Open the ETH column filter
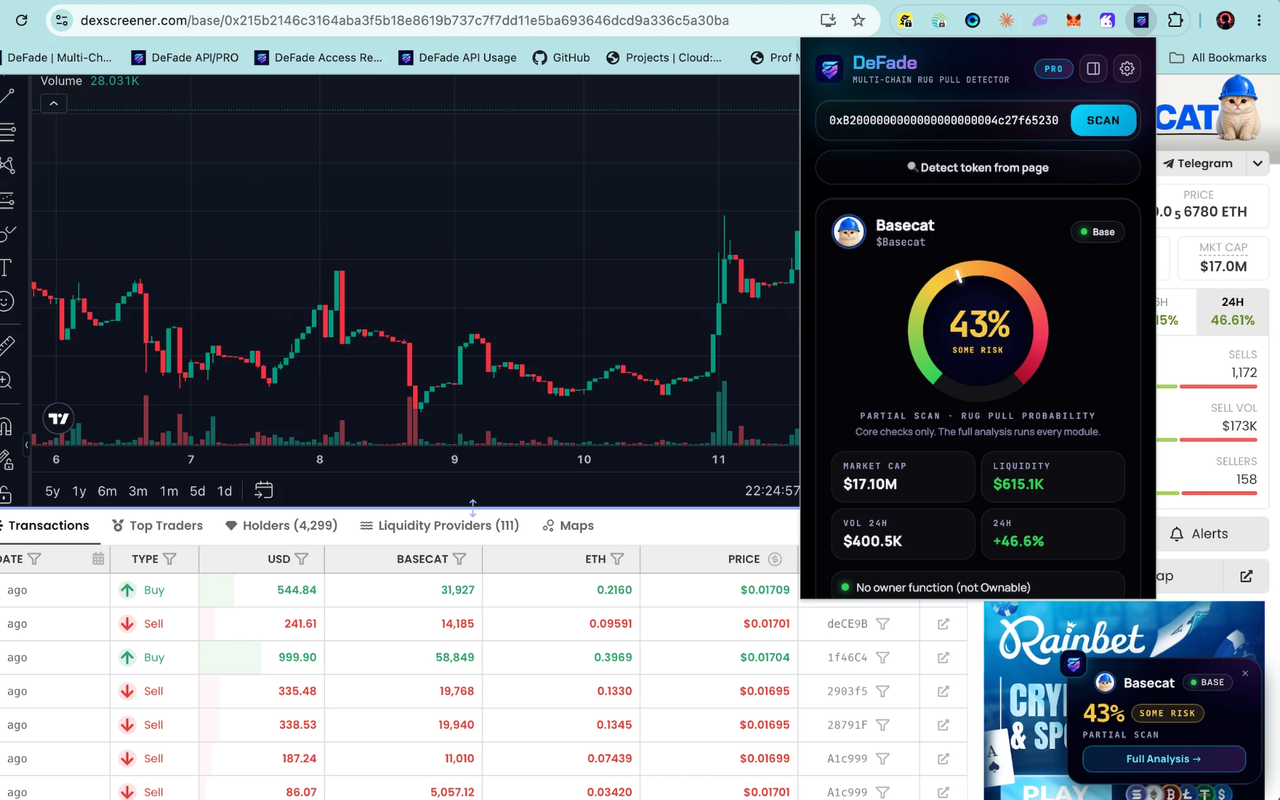1280x800 pixels. [x=618, y=559]
